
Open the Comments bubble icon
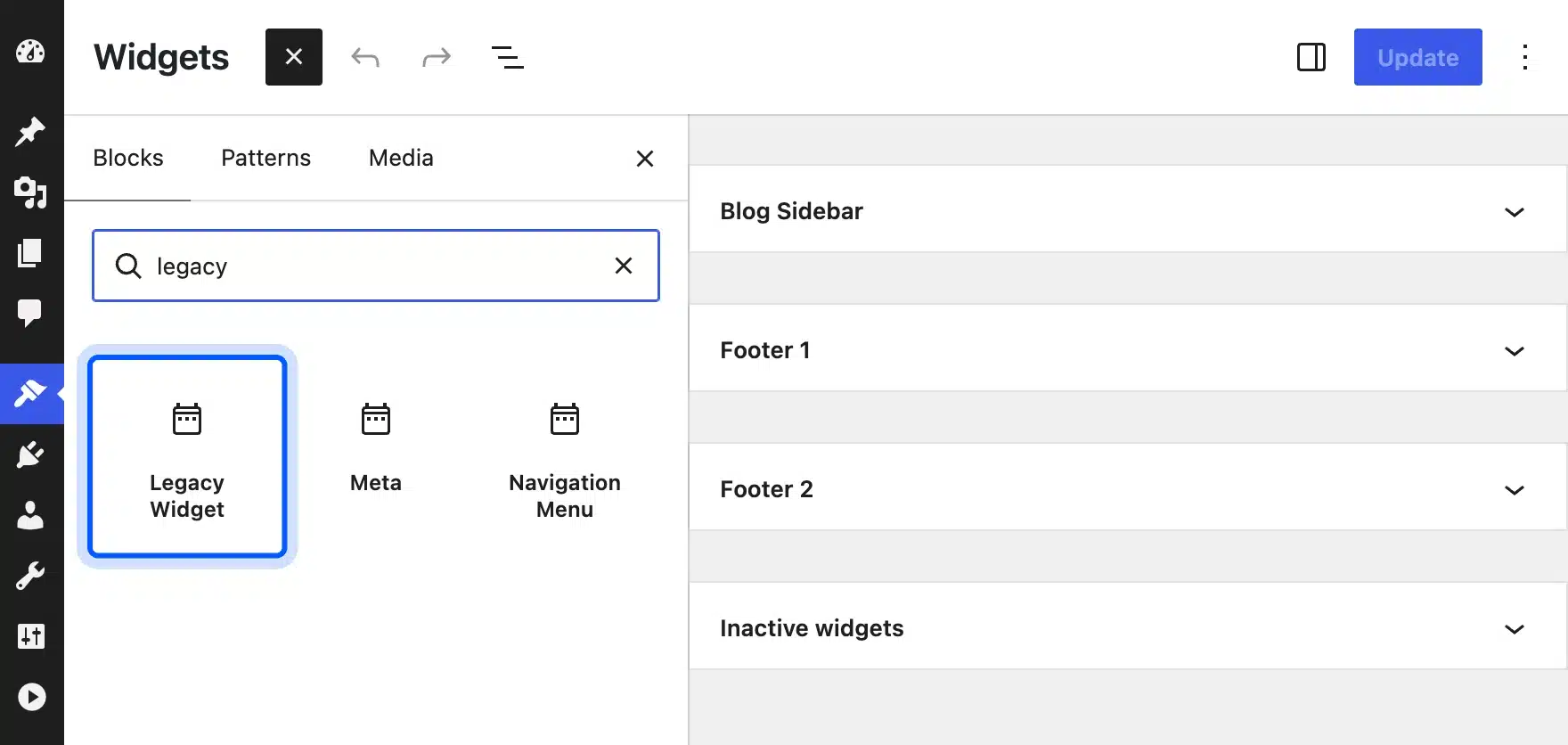point(30,313)
